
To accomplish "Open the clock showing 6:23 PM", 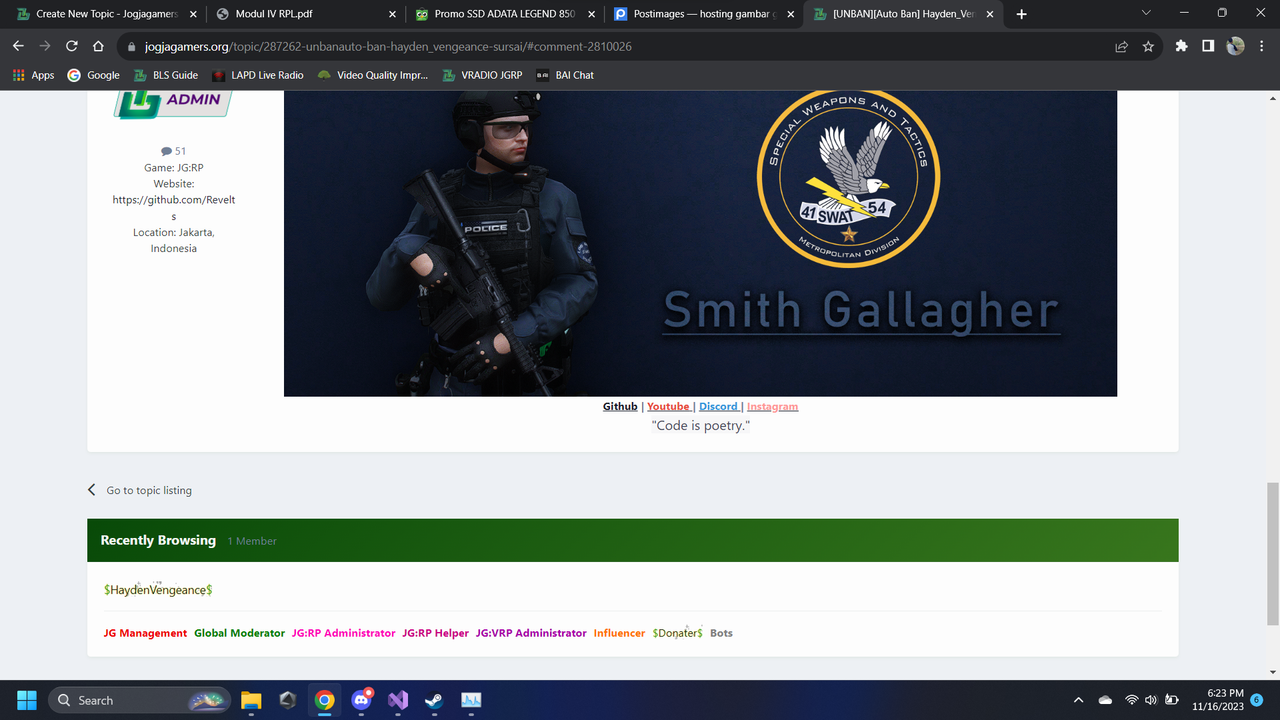I will pos(1219,700).
